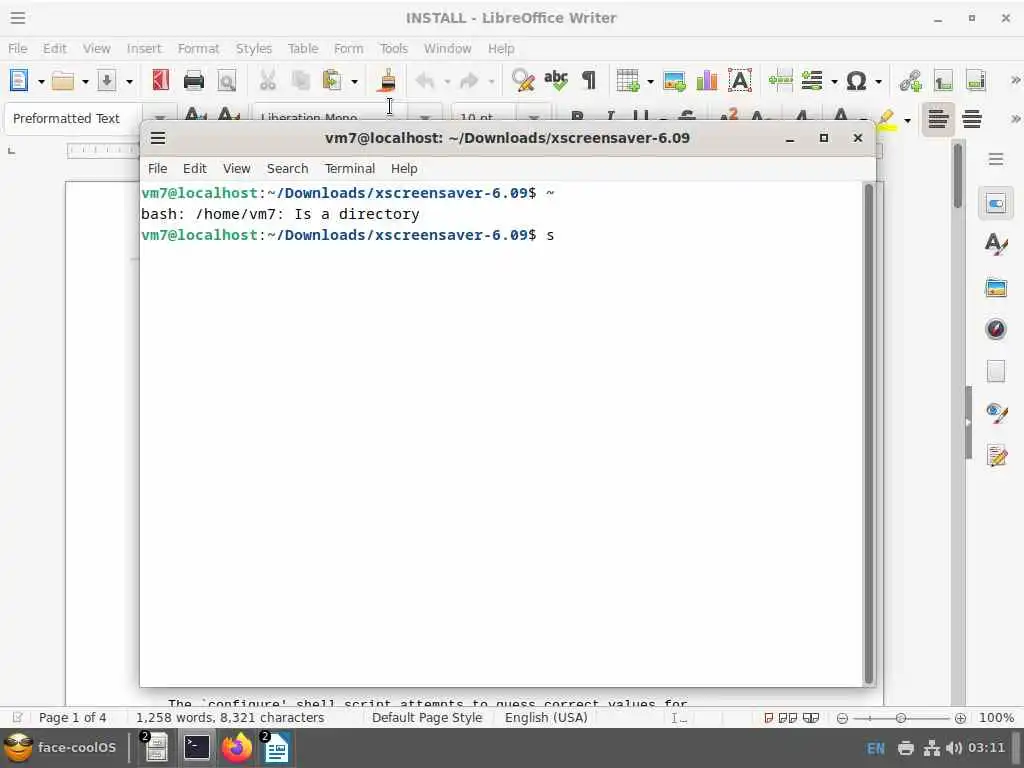Screen dimensions: 1024x768
Task: Click the Insert Hyperlink chain icon
Action: click(910, 81)
